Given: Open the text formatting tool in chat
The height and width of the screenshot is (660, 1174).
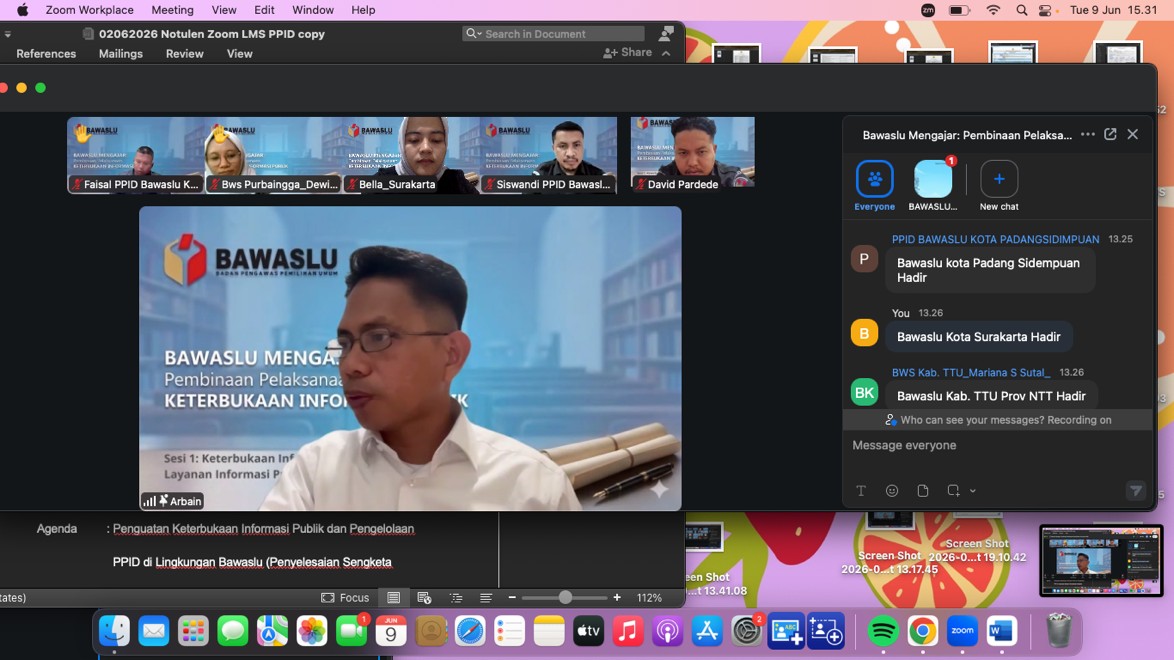Looking at the screenshot, I should (x=861, y=491).
